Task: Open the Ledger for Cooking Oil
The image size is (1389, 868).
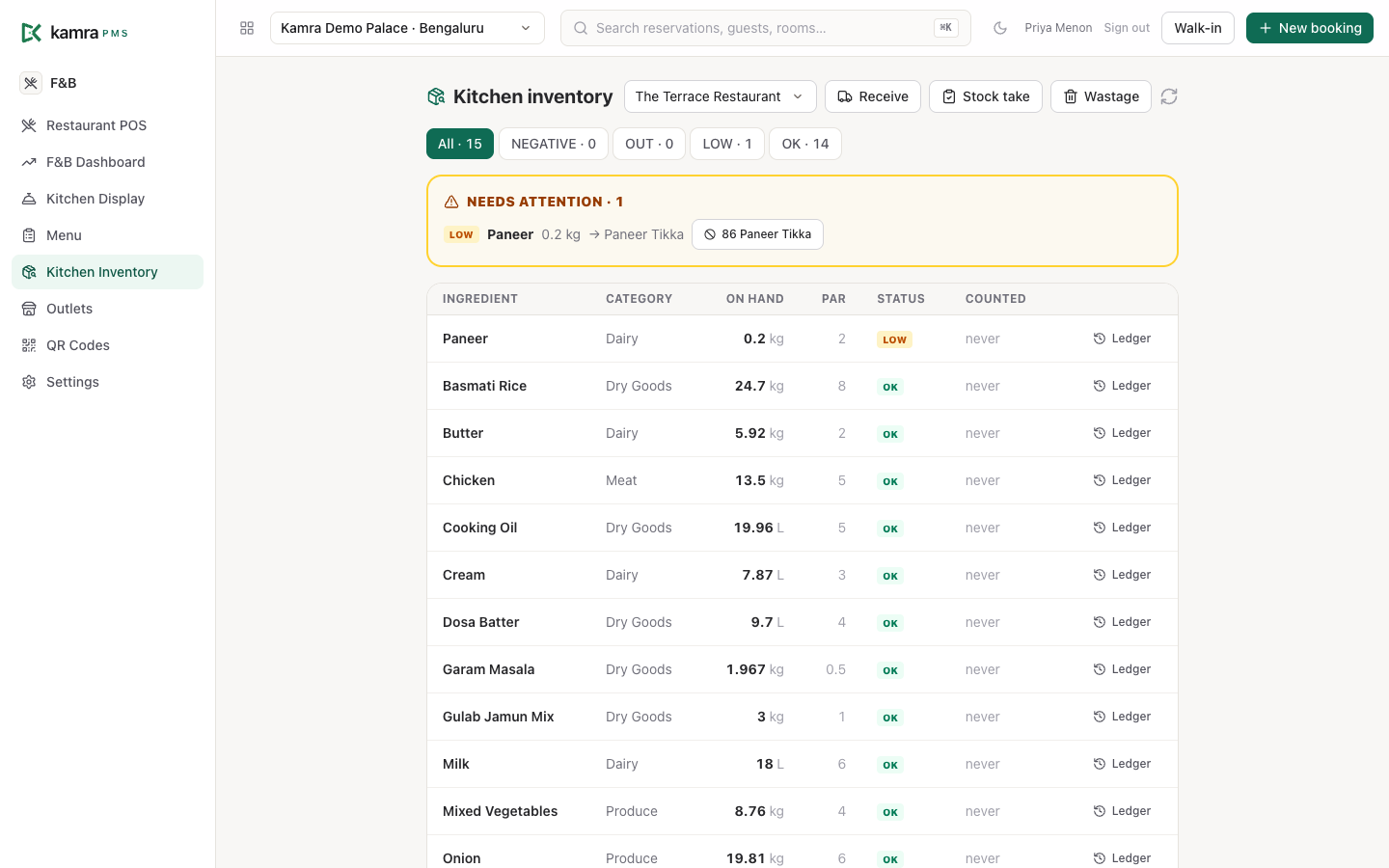Action: coord(1122,528)
